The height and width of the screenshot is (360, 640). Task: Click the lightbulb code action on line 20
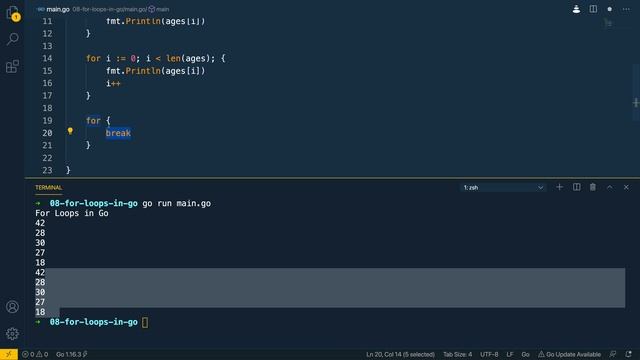click(70, 131)
